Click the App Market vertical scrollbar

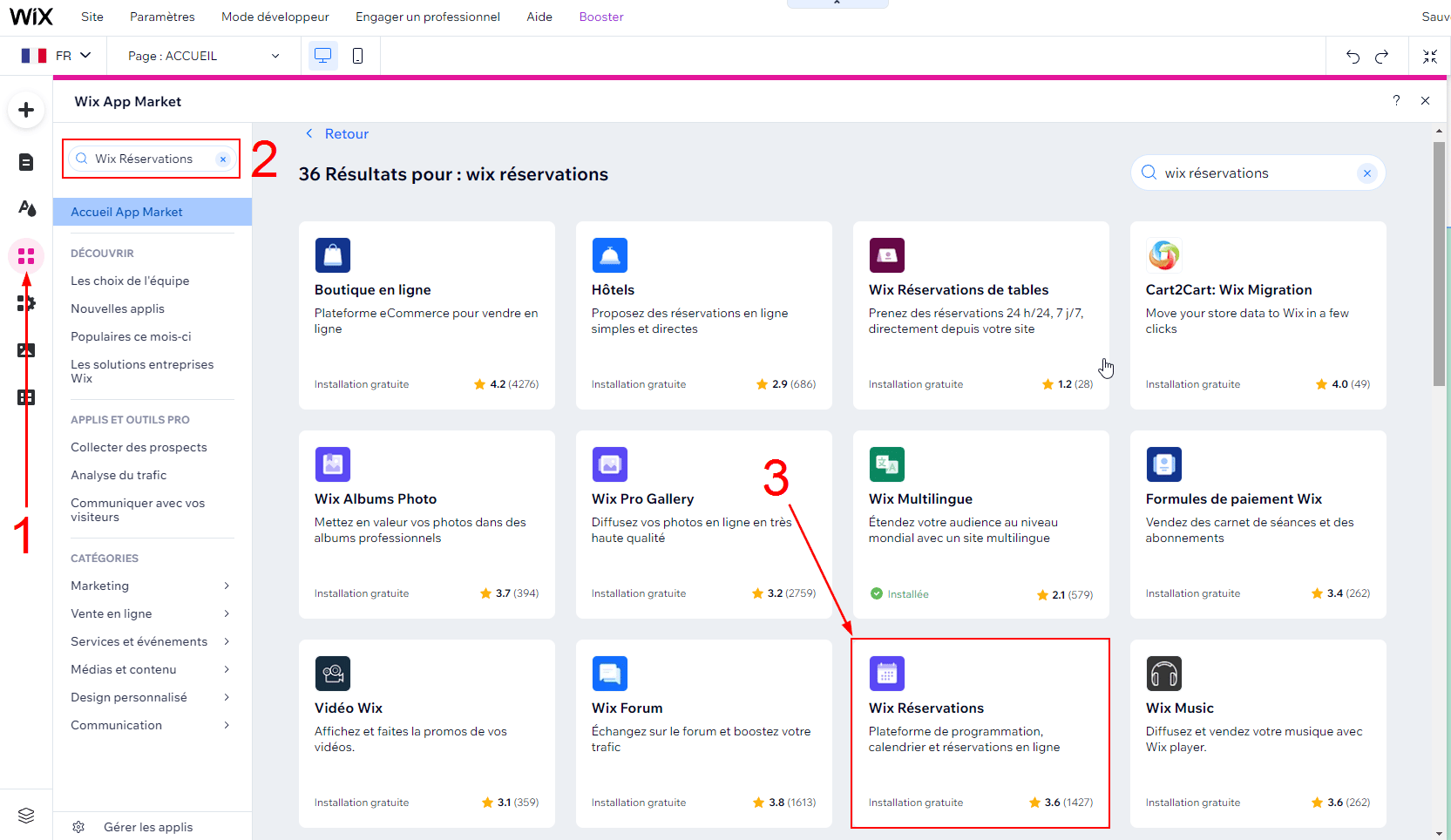click(1439, 263)
